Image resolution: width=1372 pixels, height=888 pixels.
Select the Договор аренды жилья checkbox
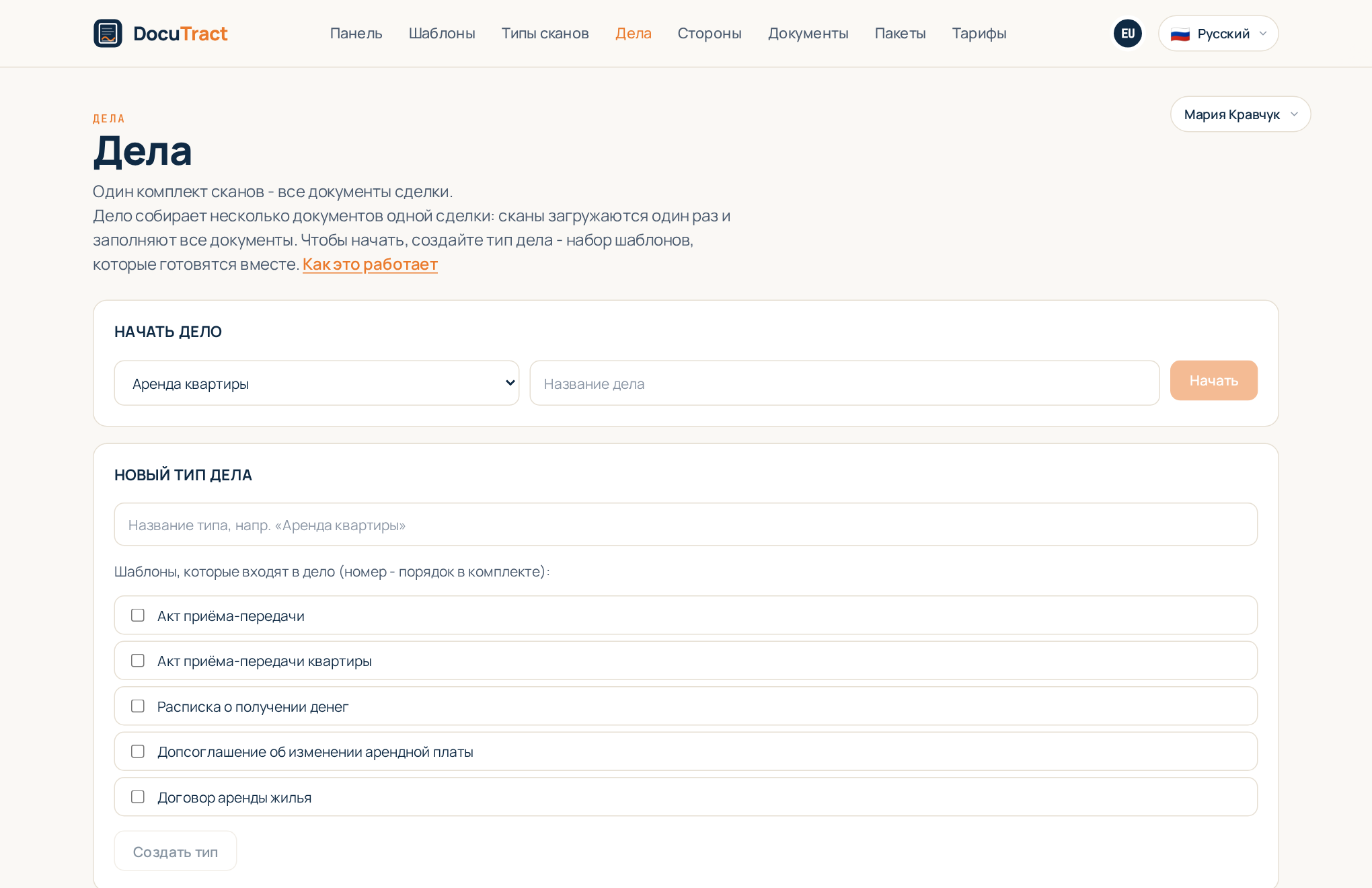pos(138,797)
